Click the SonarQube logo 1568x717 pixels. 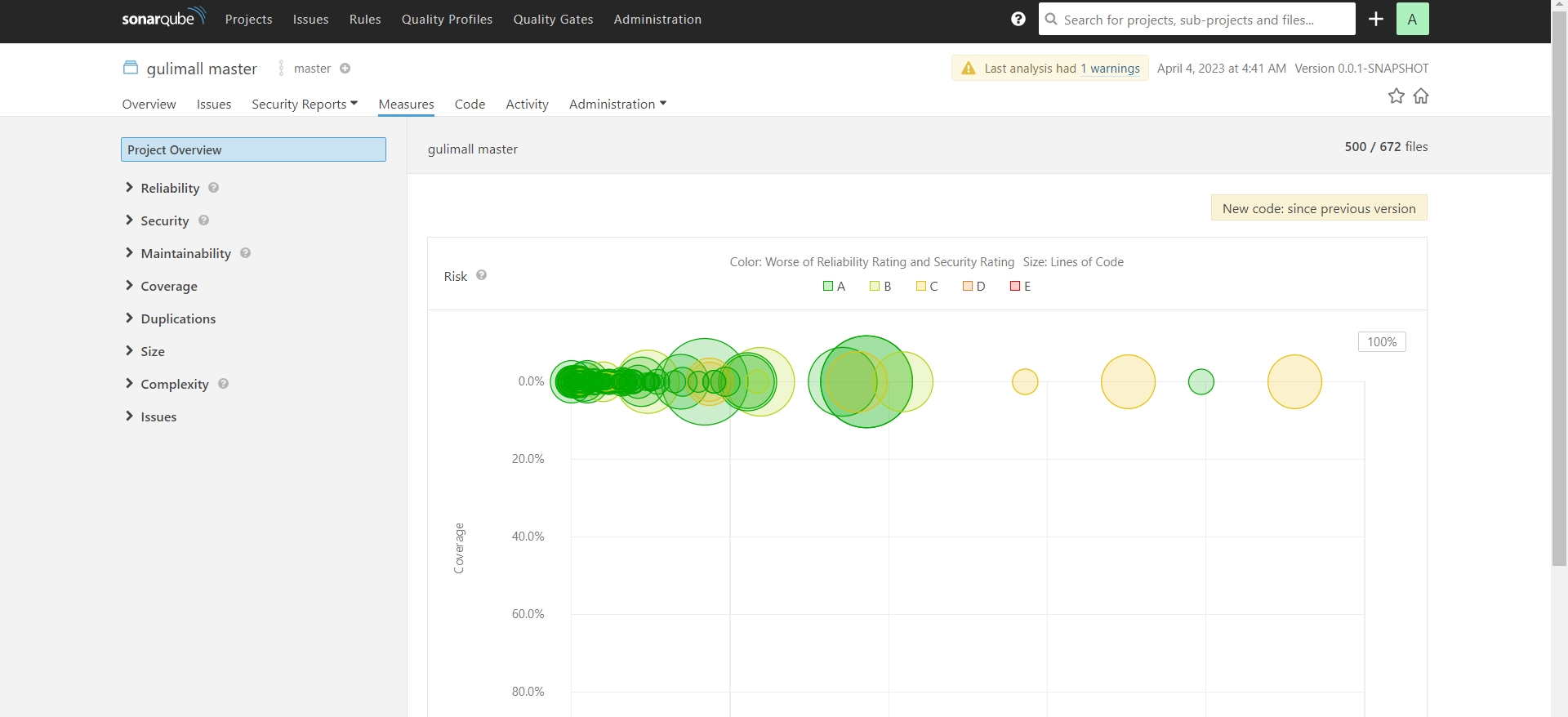163,18
